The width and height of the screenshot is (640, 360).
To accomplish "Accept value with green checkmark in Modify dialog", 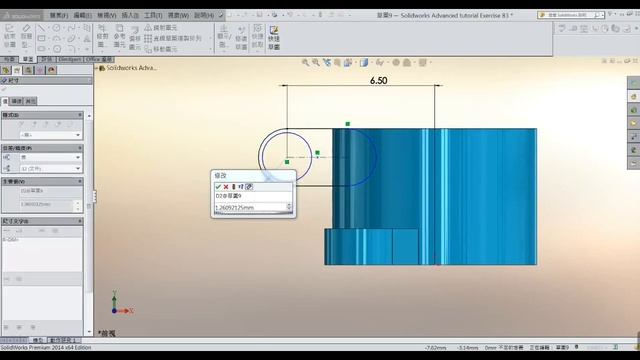I will [218, 187].
